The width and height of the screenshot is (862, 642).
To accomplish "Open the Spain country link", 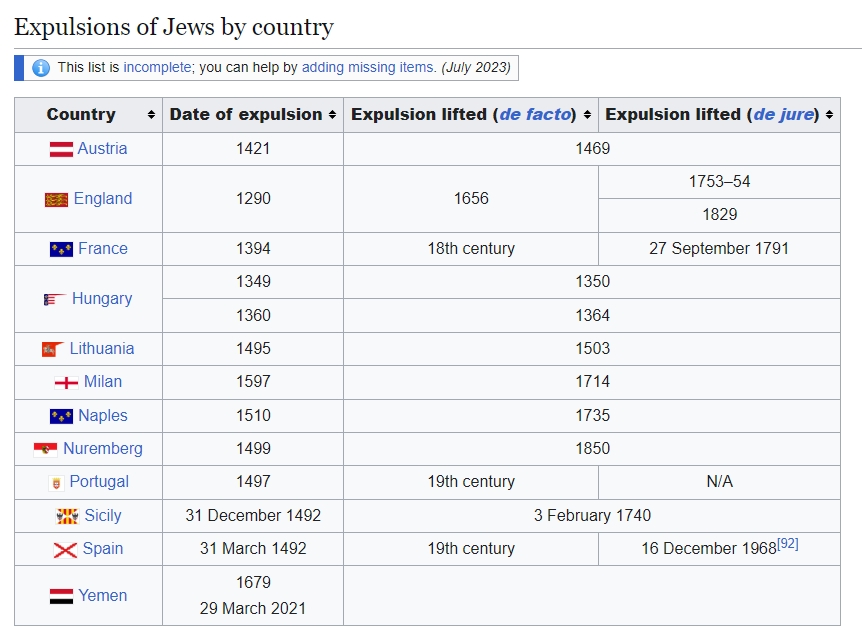I will 103,549.
